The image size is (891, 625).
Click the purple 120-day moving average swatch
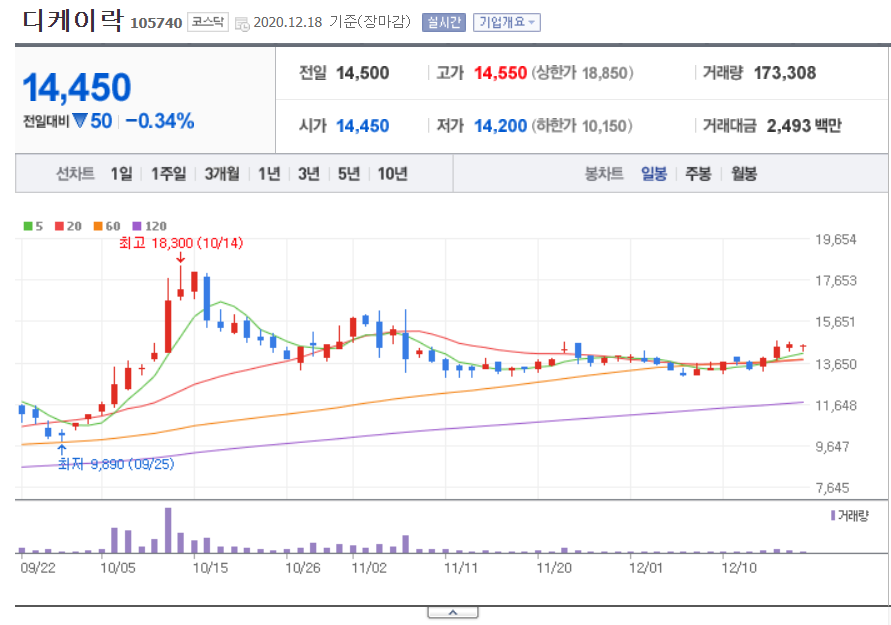[x=136, y=226]
